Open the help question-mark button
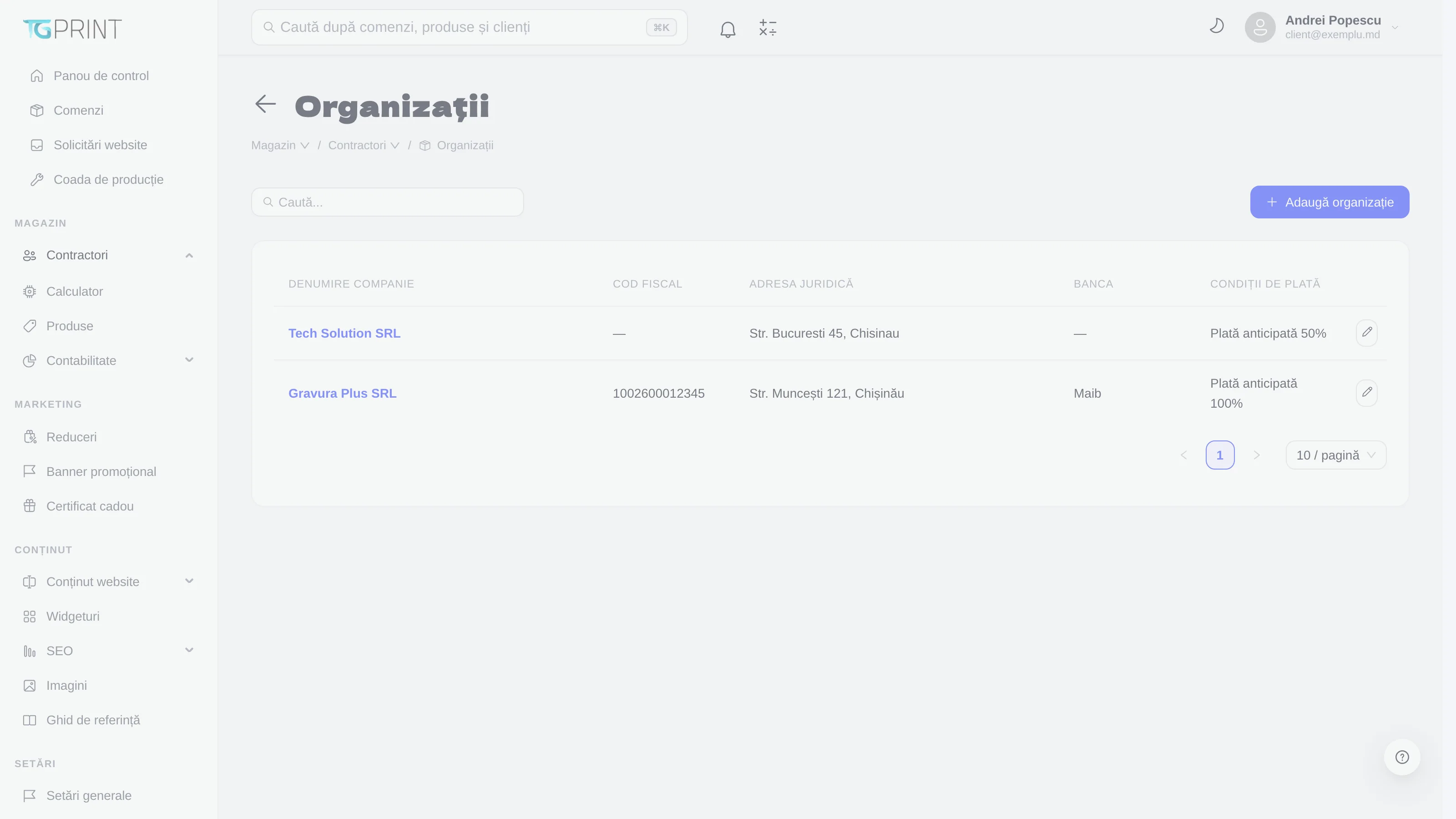Screen dimensions: 1456x819 (x=1402, y=757)
